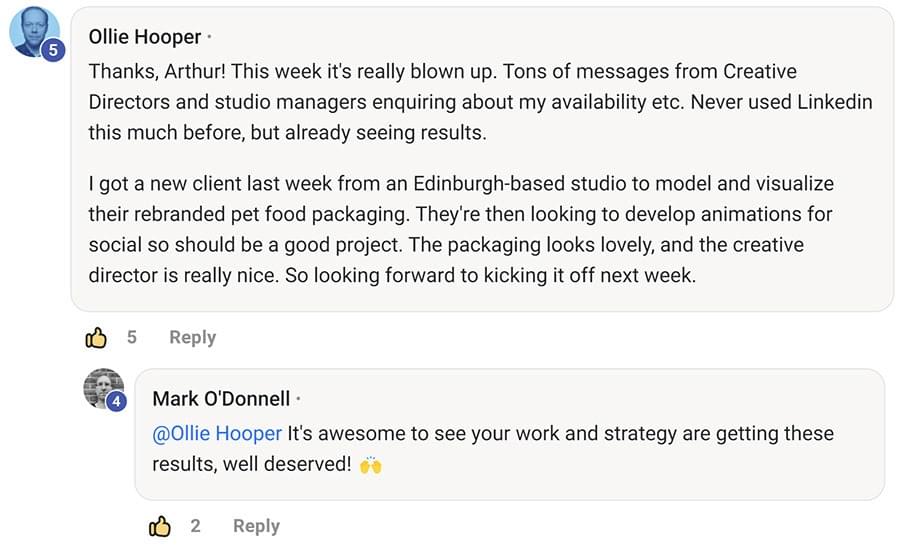This screenshot has width=900, height=549.
Task: View the 2 likes count on Mark's reply
Action: [x=196, y=525]
